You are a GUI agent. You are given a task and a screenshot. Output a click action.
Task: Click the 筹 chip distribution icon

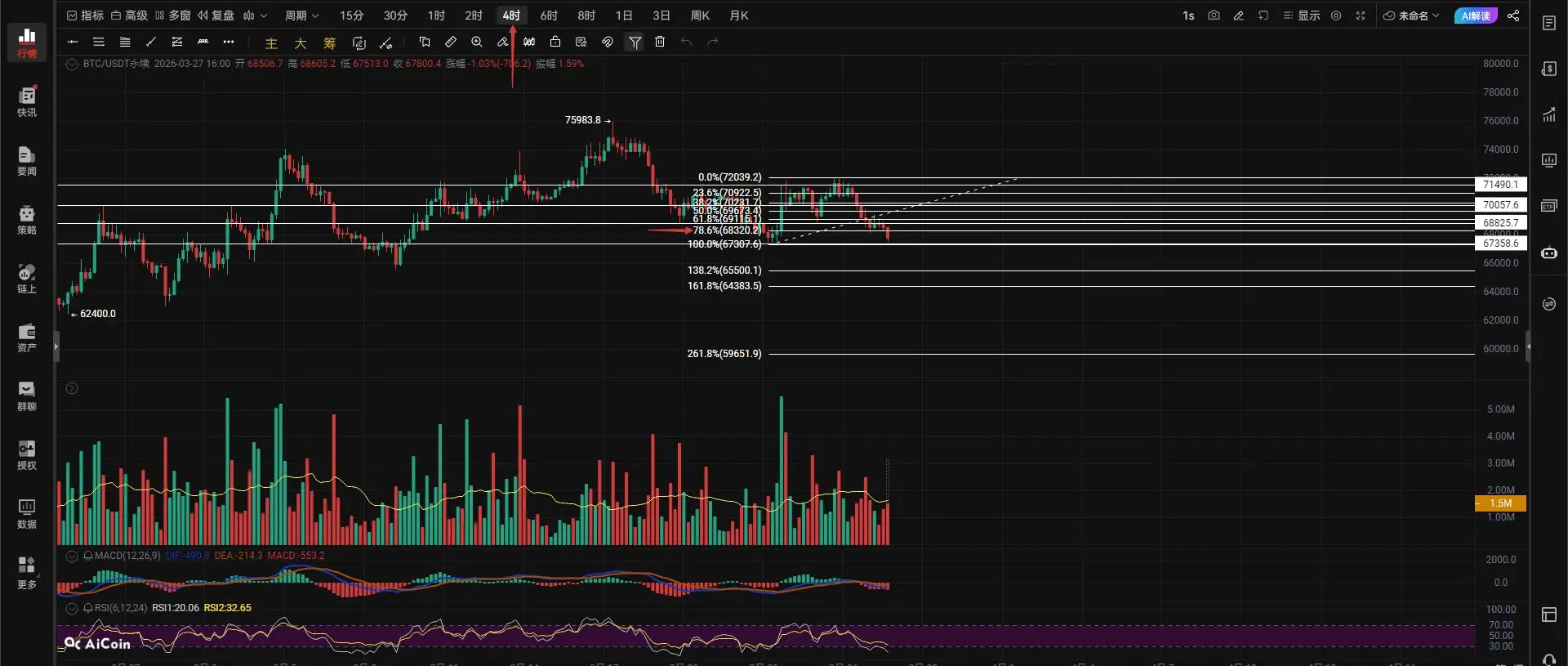[330, 43]
